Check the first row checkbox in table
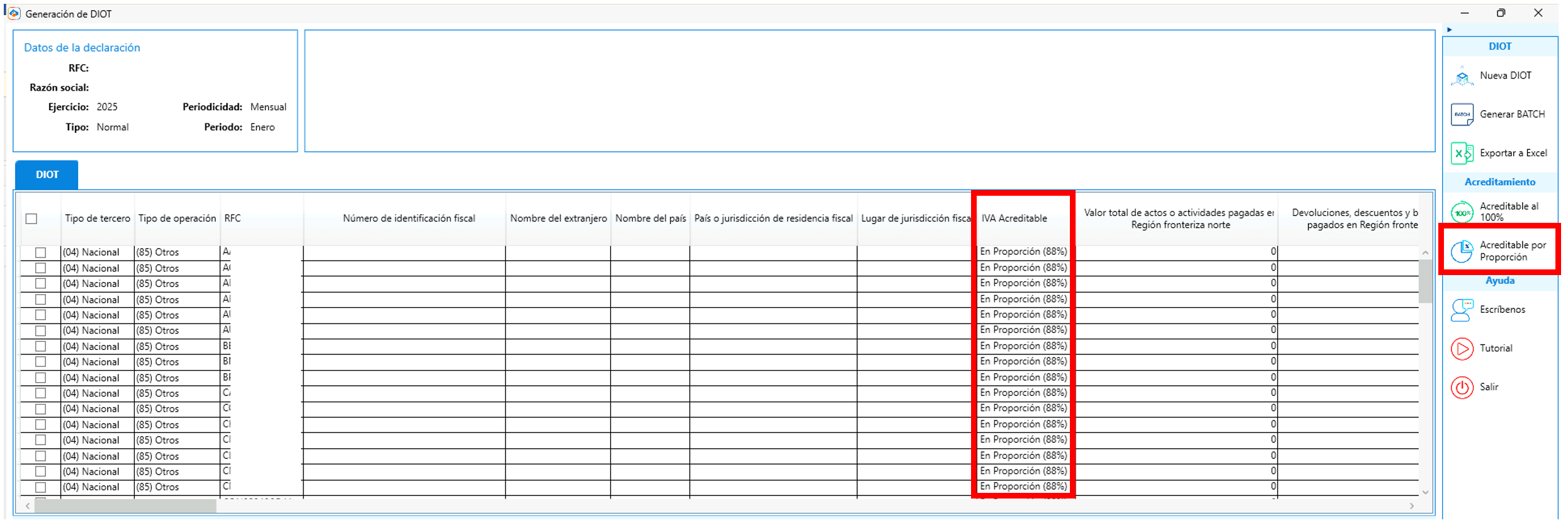This screenshot has height=530, width=1568. (x=41, y=252)
